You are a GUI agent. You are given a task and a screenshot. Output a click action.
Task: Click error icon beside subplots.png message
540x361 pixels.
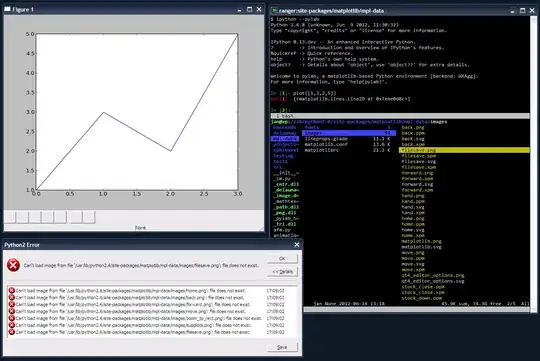click(x=11, y=325)
